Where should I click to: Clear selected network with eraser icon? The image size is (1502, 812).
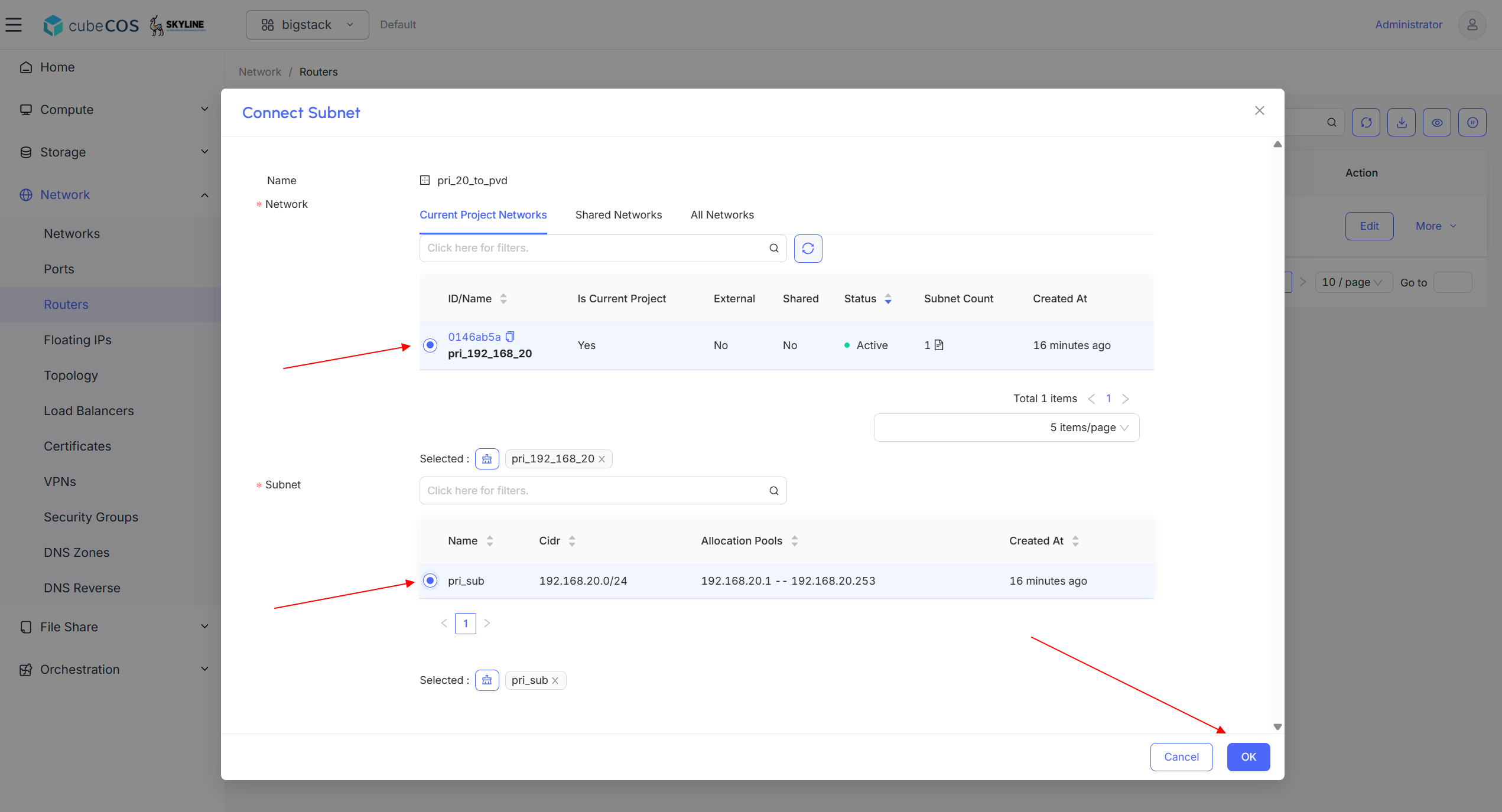[487, 459]
